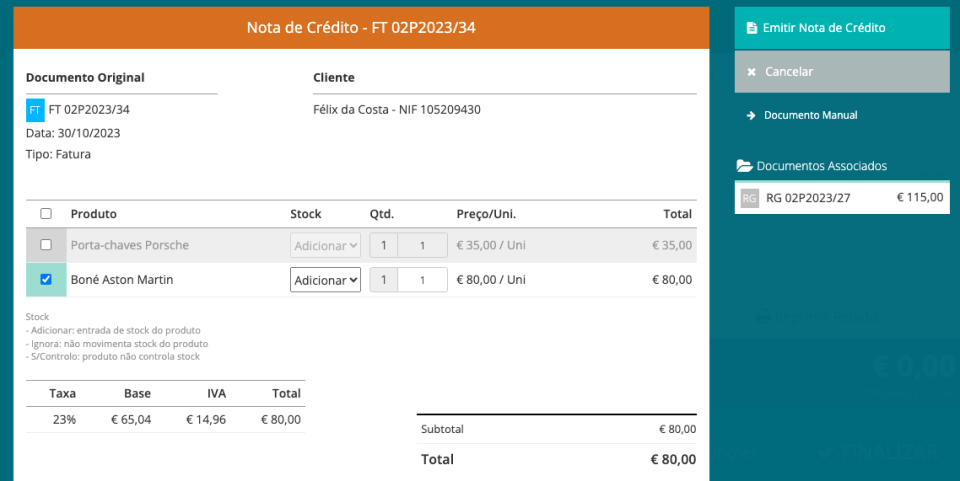Open associated document RG 02P2023/27
Viewport: 960px width, 481px height.
point(808,198)
